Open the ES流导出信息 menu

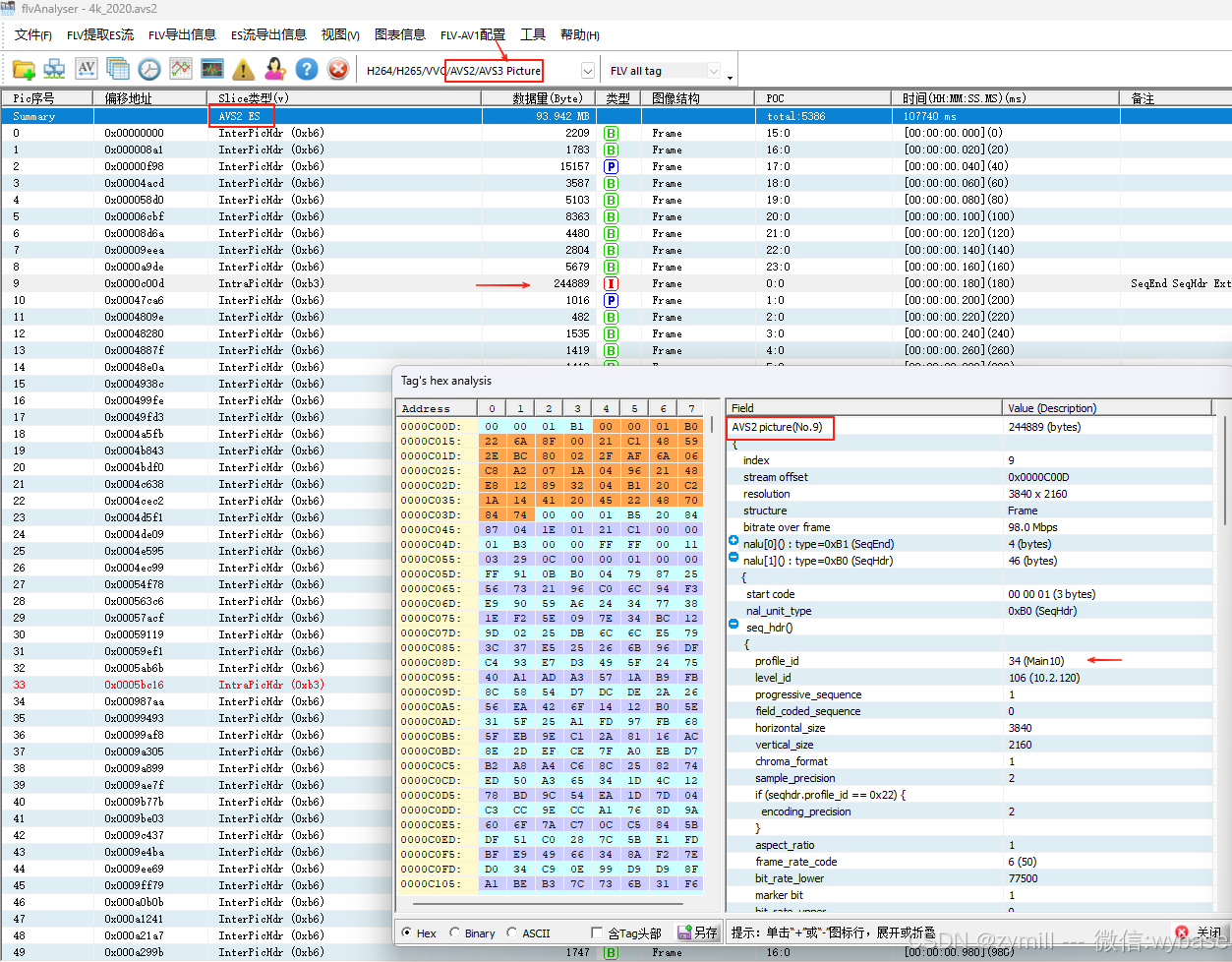click(268, 34)
